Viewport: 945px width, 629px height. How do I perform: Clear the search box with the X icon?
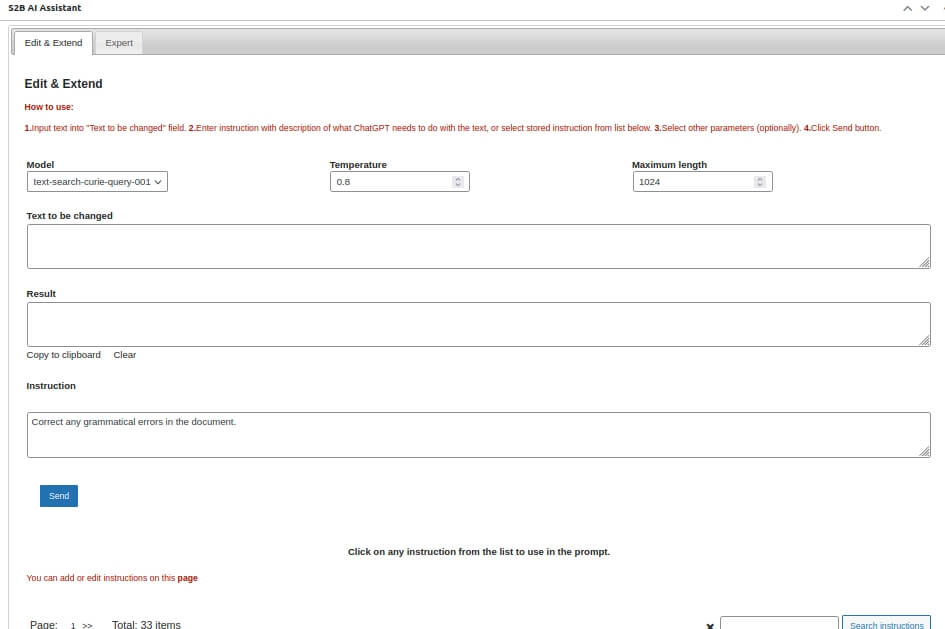click(x=710, y=625)
